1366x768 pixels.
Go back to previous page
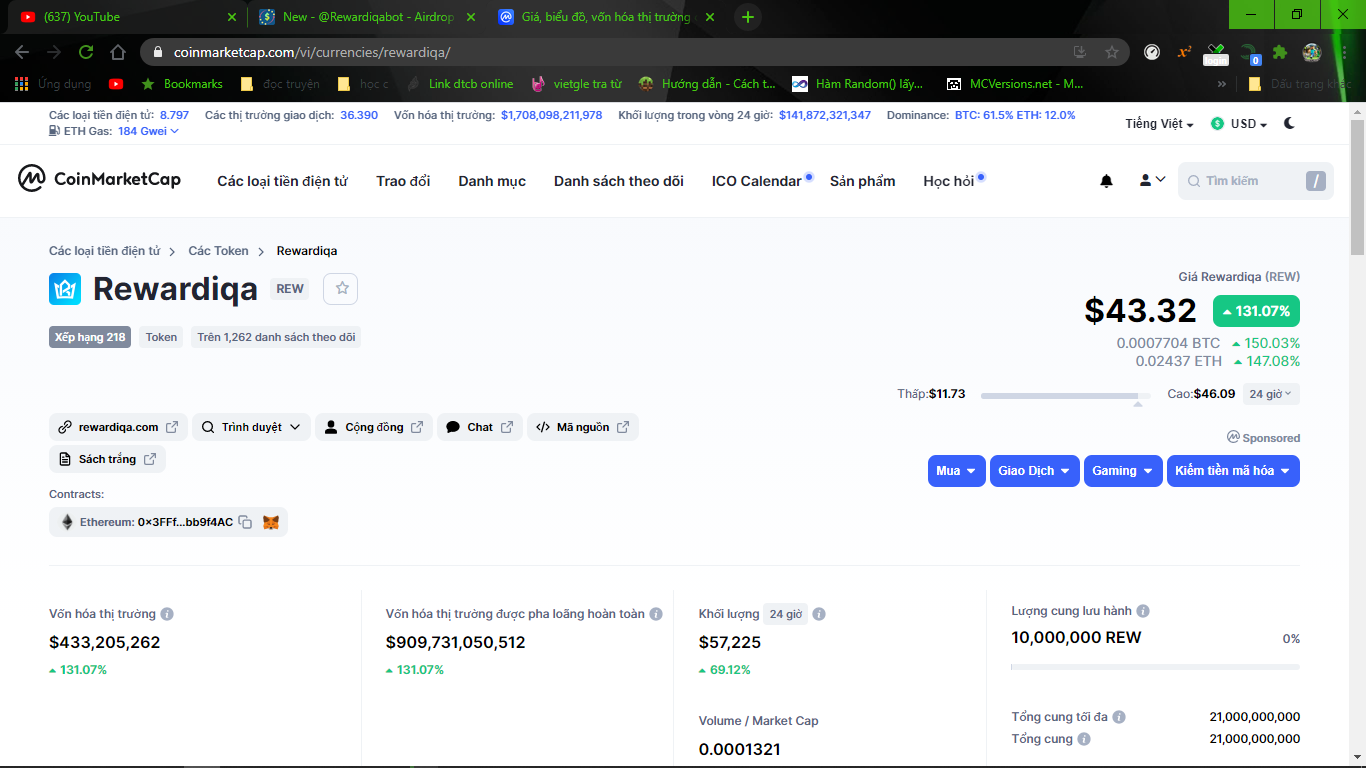pos(22,52)
